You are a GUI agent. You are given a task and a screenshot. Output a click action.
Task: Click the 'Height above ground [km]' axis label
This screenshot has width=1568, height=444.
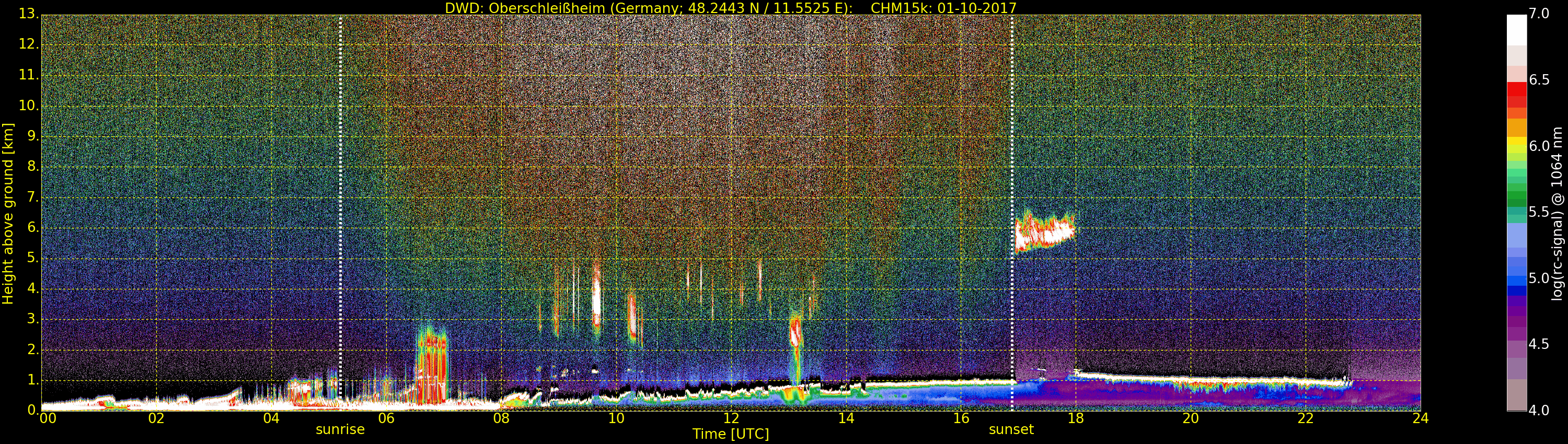(8, 213)
